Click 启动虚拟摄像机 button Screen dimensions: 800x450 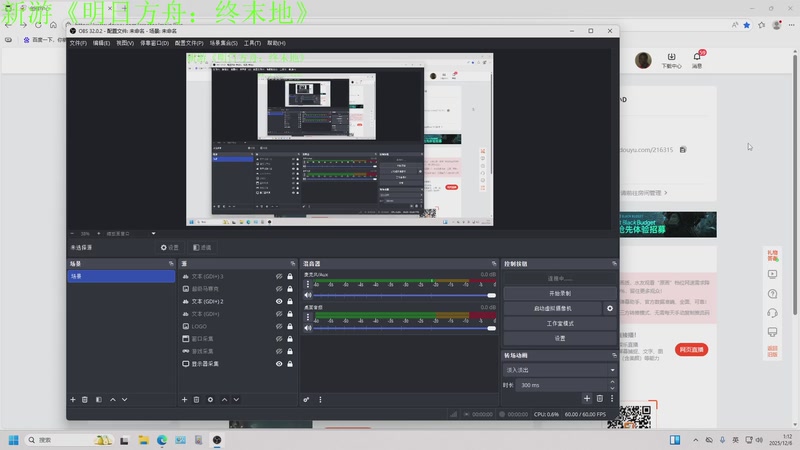(x=553, y=308)
